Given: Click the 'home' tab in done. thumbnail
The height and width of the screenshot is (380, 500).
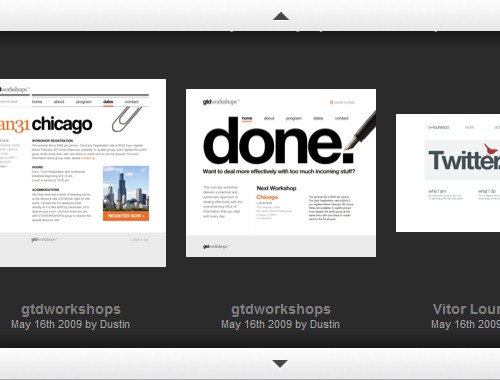Looking at the screenshot, I should [x=247, y=118].
